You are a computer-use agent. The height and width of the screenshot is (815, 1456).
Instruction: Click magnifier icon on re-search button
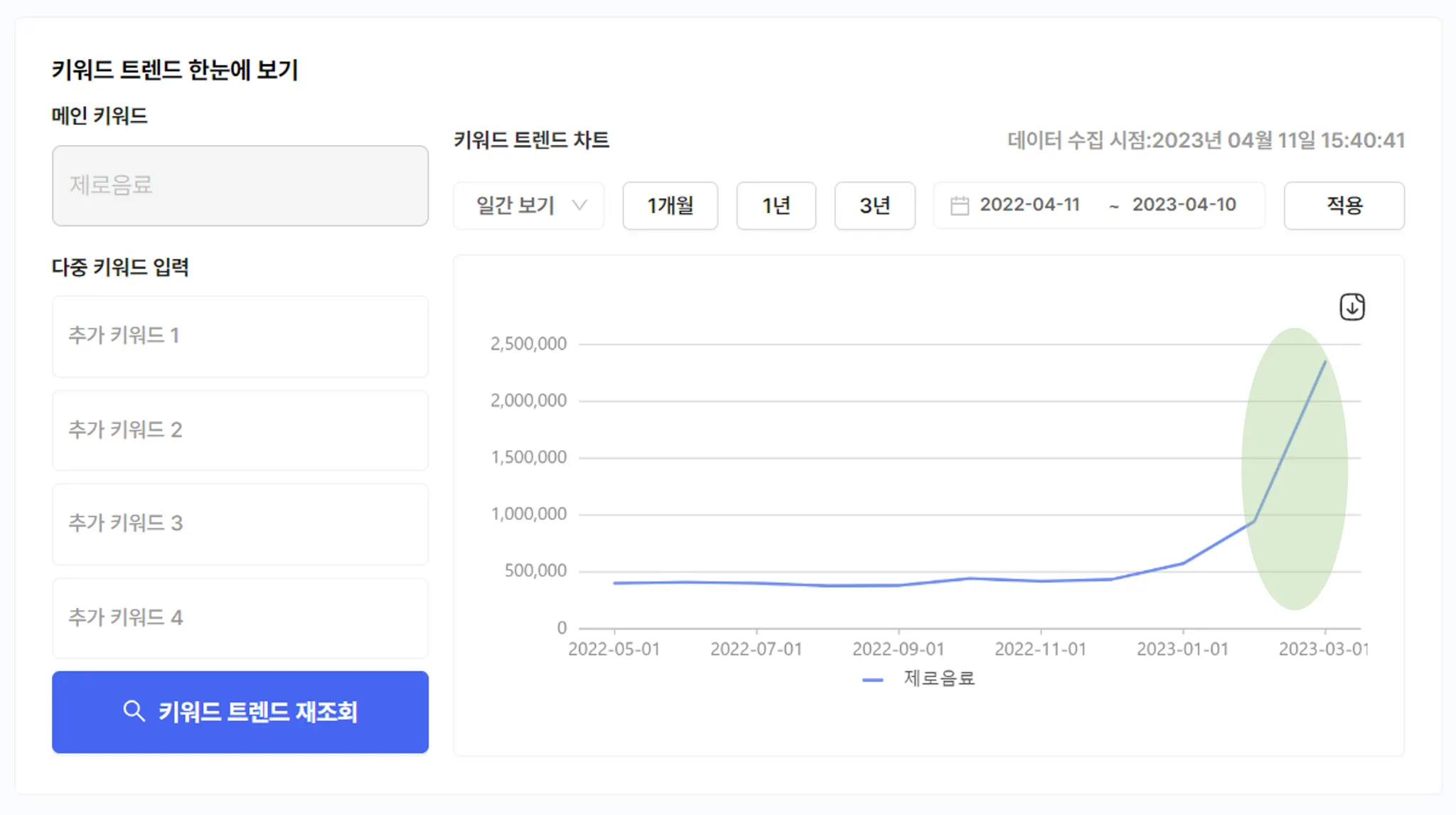coord(134,710)
